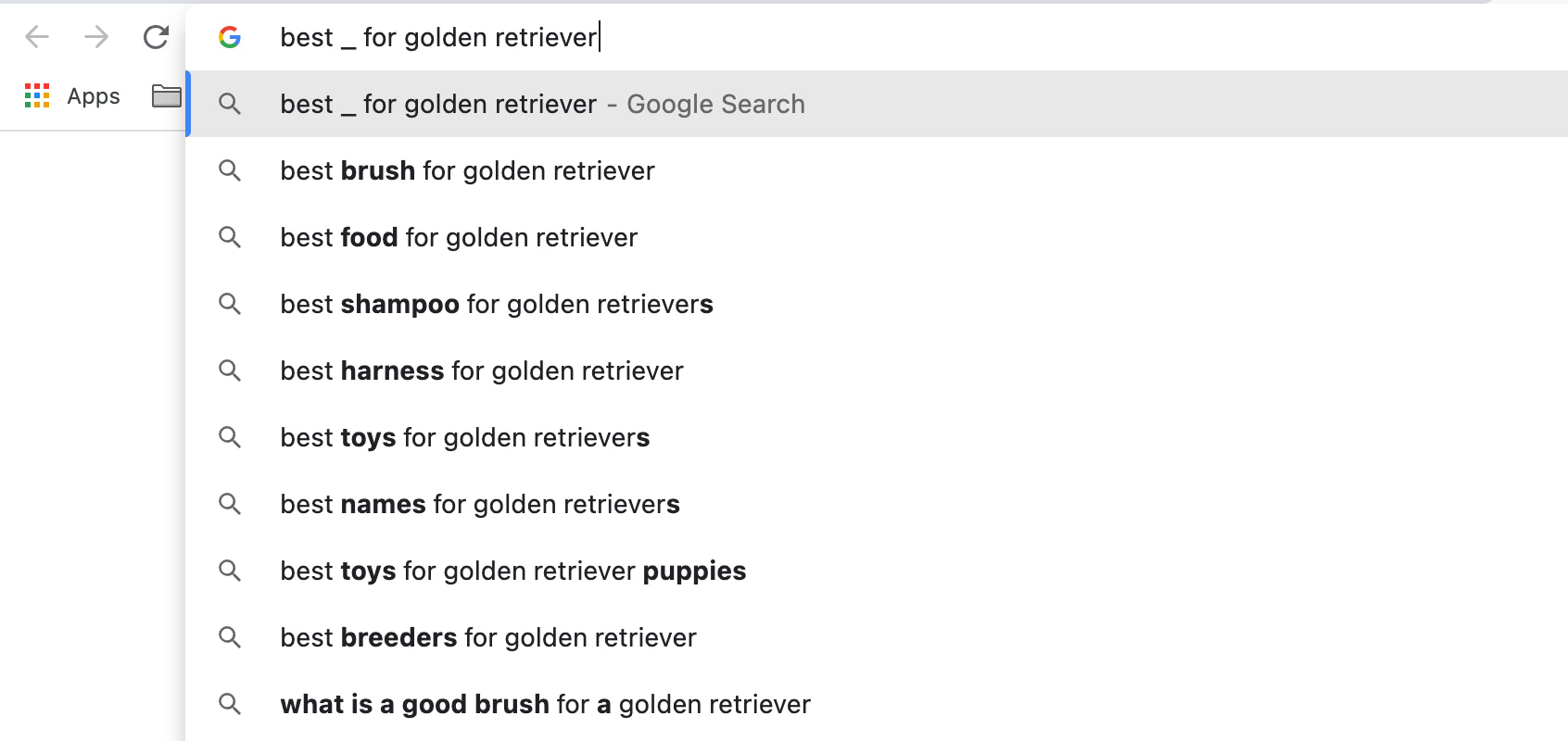Select the 'best shampoo for golden retrievers' suggestion

point(497,304)
